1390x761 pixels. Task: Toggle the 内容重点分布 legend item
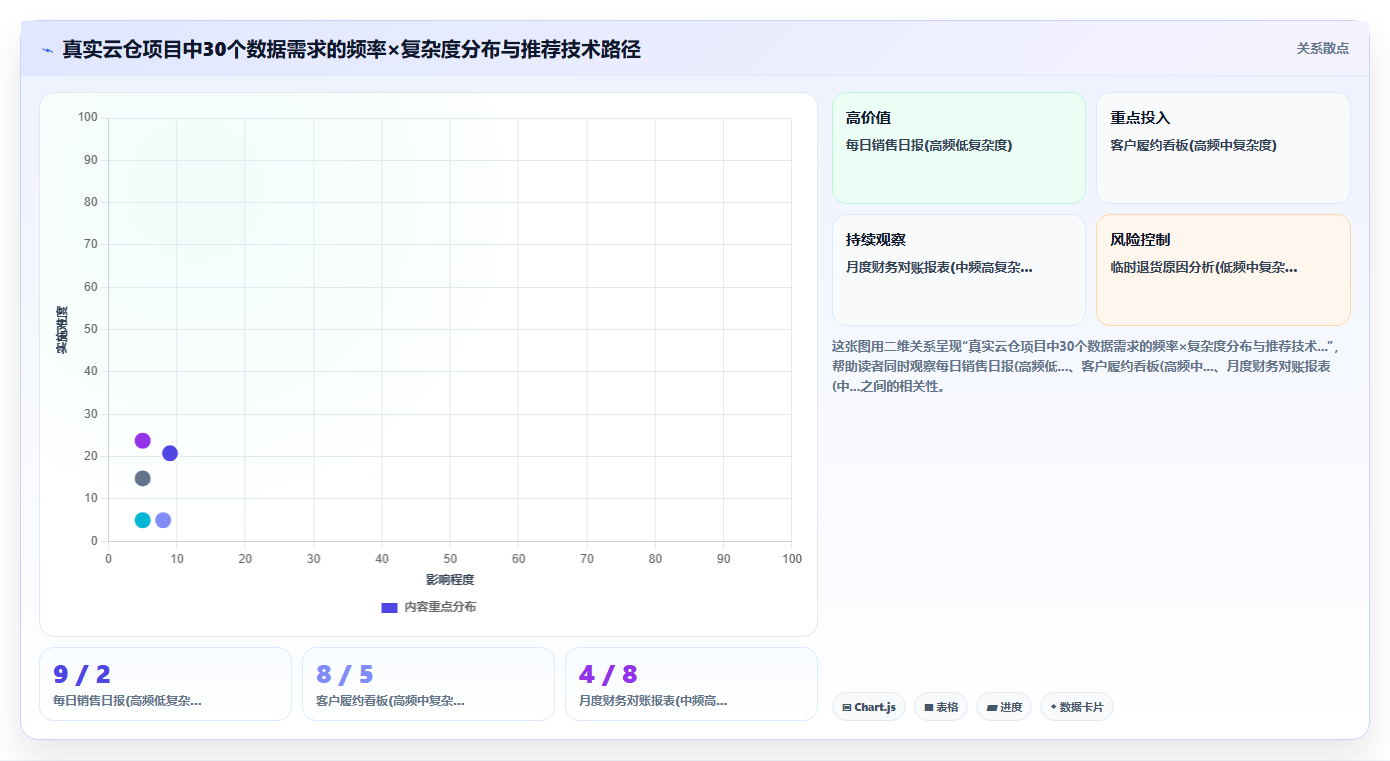(x=429, y=607)
